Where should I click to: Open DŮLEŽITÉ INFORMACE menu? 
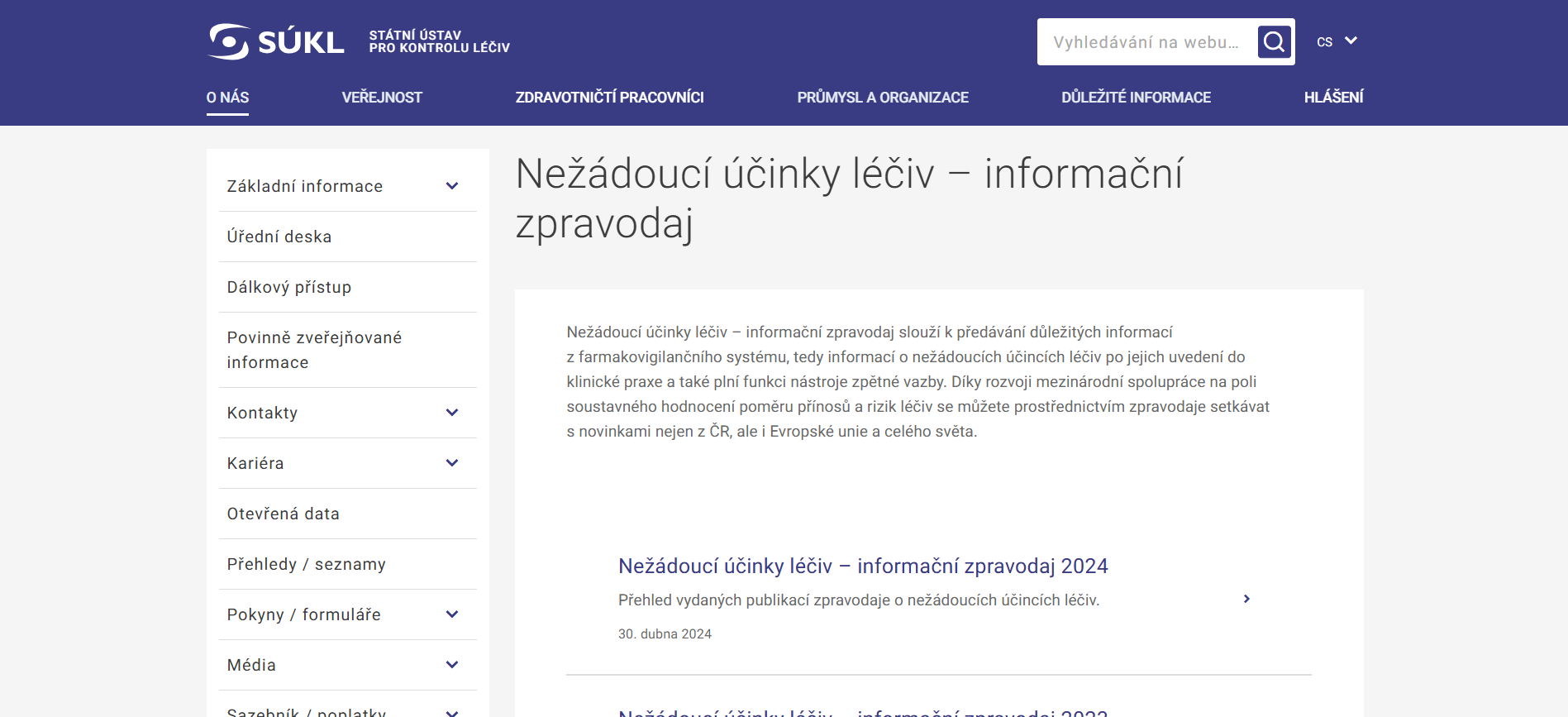[1137, 98]
